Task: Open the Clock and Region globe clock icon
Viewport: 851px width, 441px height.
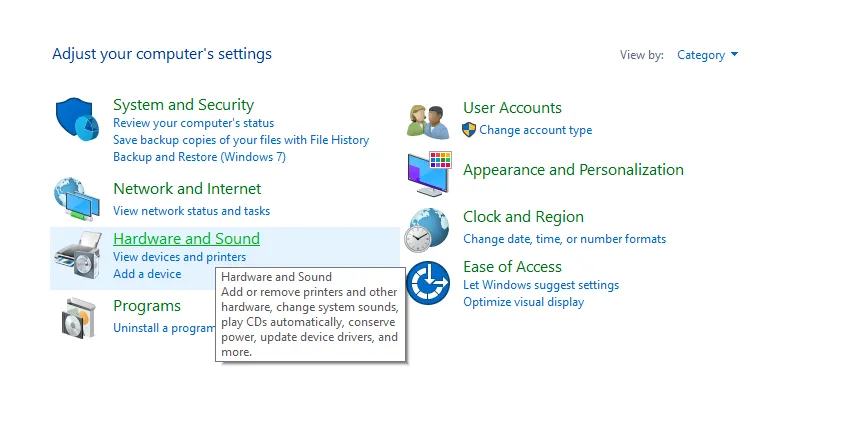Action: [429, 230]
